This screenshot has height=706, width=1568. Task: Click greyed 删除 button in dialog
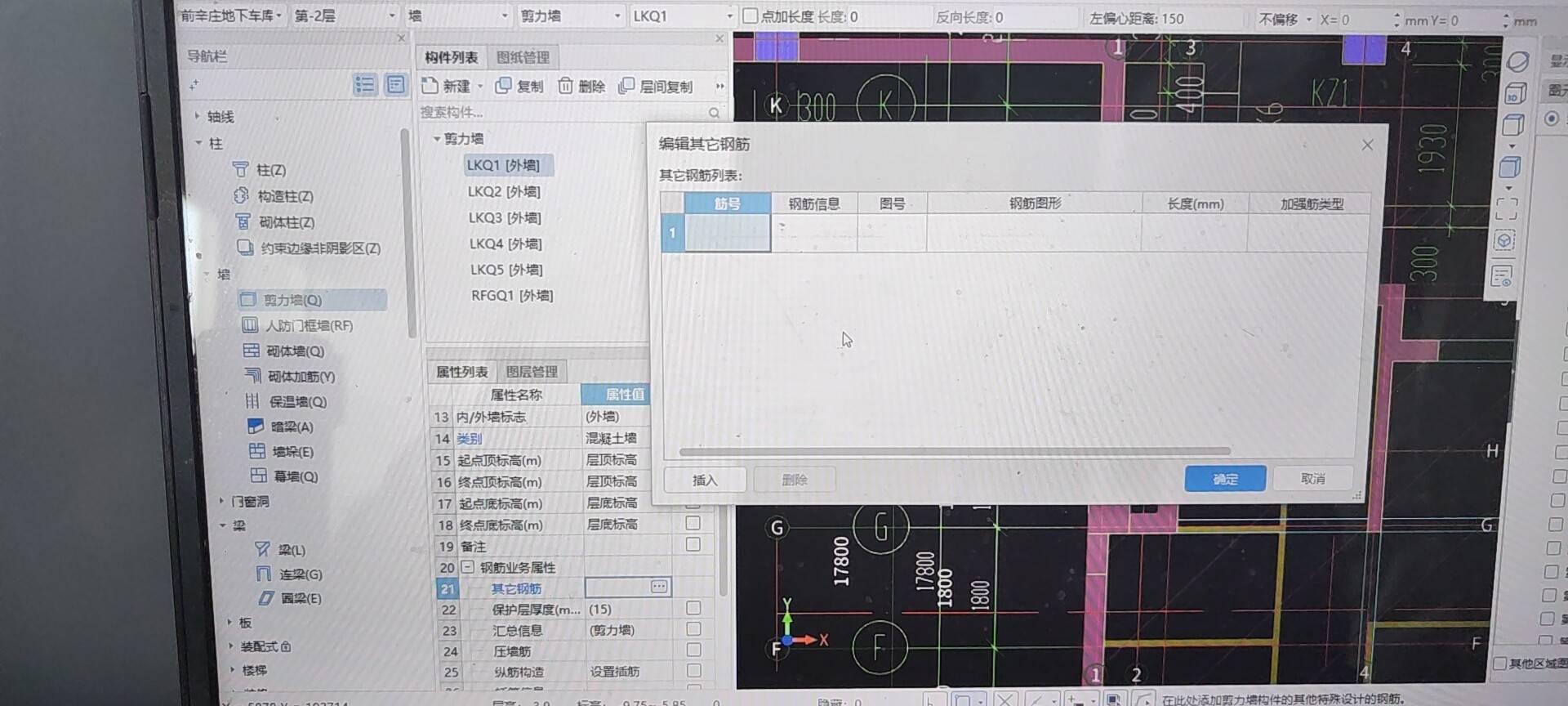click(794, 480)
